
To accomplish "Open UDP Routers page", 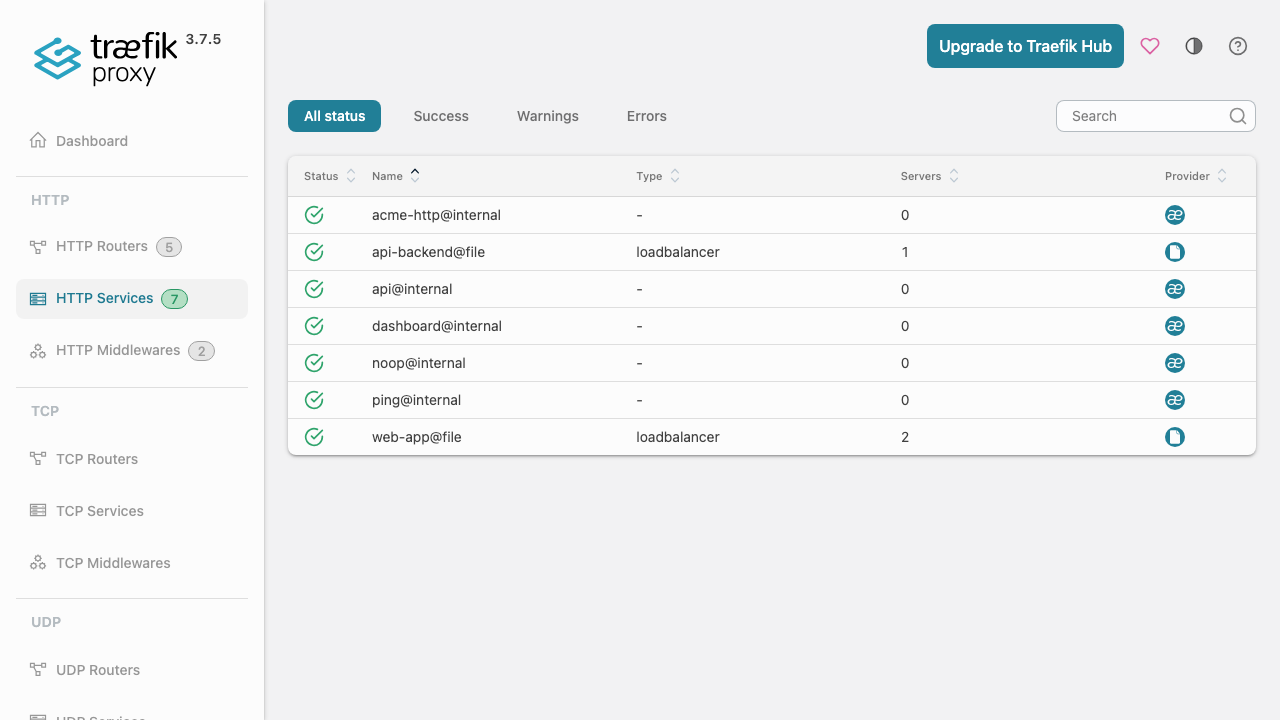I will click(132, 670).
